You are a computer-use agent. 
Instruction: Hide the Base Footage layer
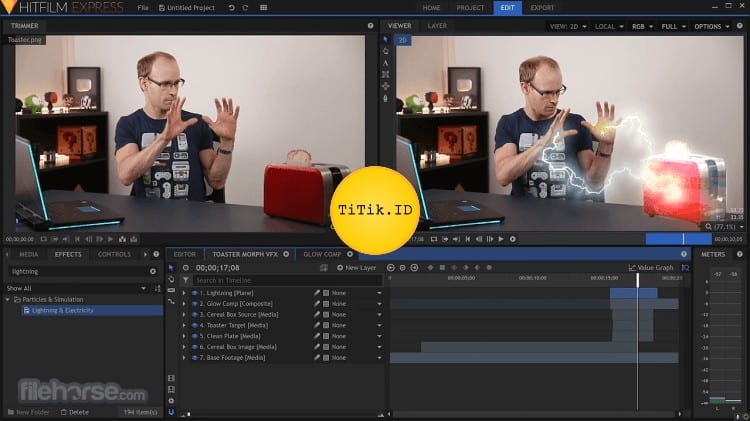point(195,357)
